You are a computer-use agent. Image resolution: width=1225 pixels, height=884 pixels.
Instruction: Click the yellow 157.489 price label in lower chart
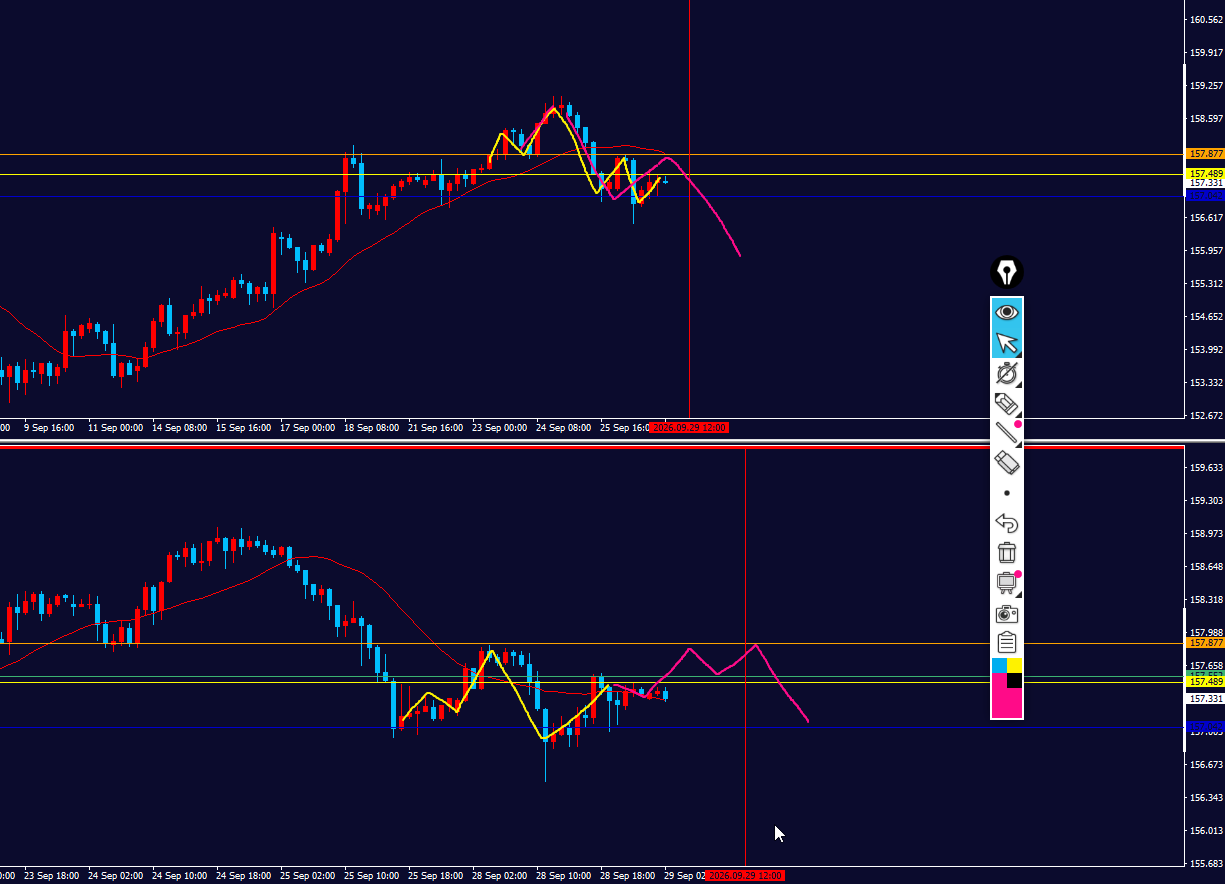click(1204, 681)
